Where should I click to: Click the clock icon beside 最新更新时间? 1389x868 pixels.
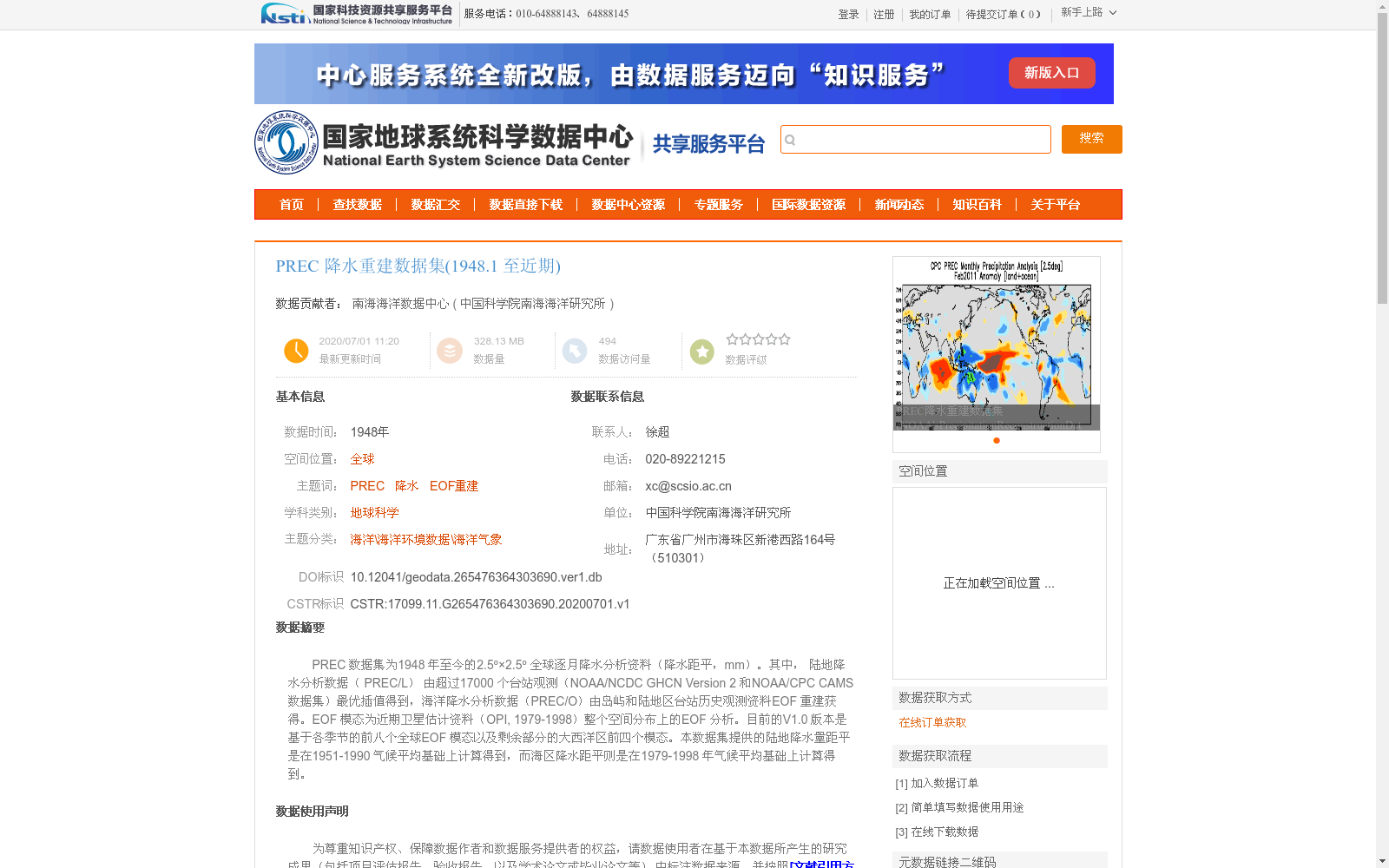tap(295, 351)
